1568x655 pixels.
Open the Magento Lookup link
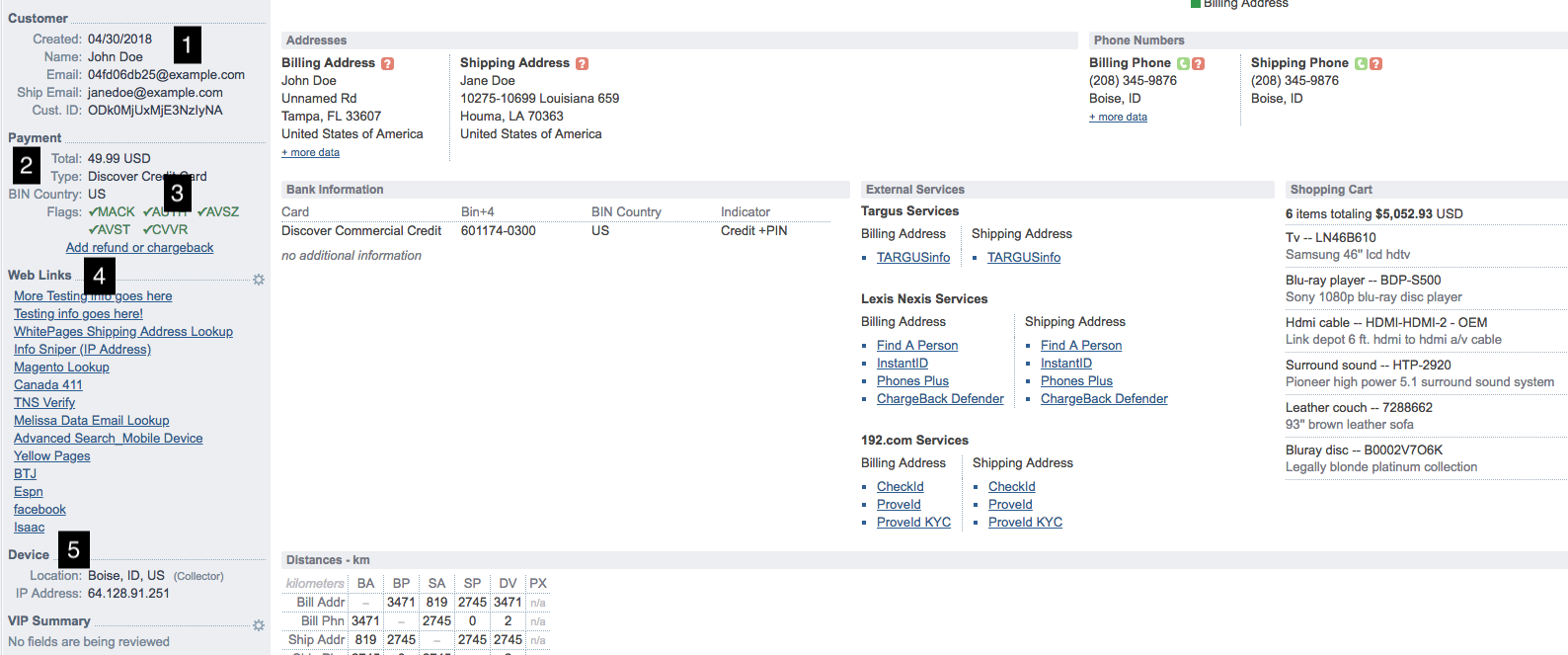click(x=61, y=368)
